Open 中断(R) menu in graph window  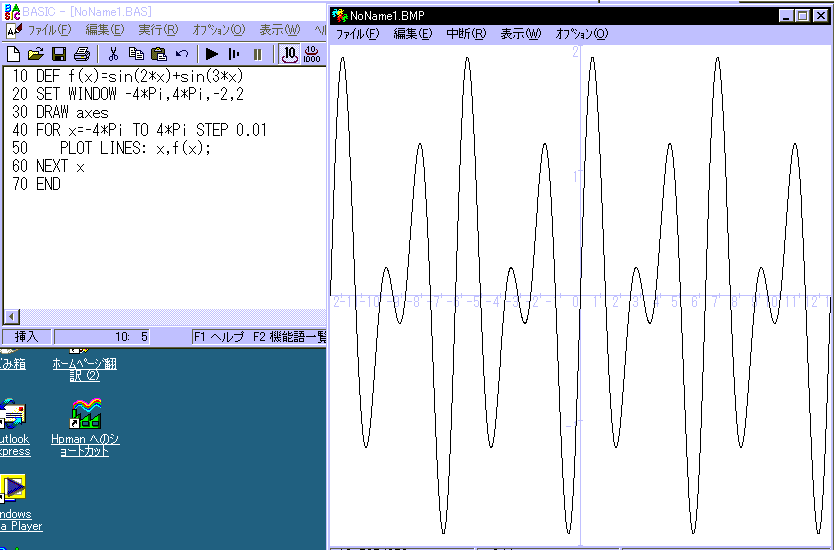tap(466, 34)
